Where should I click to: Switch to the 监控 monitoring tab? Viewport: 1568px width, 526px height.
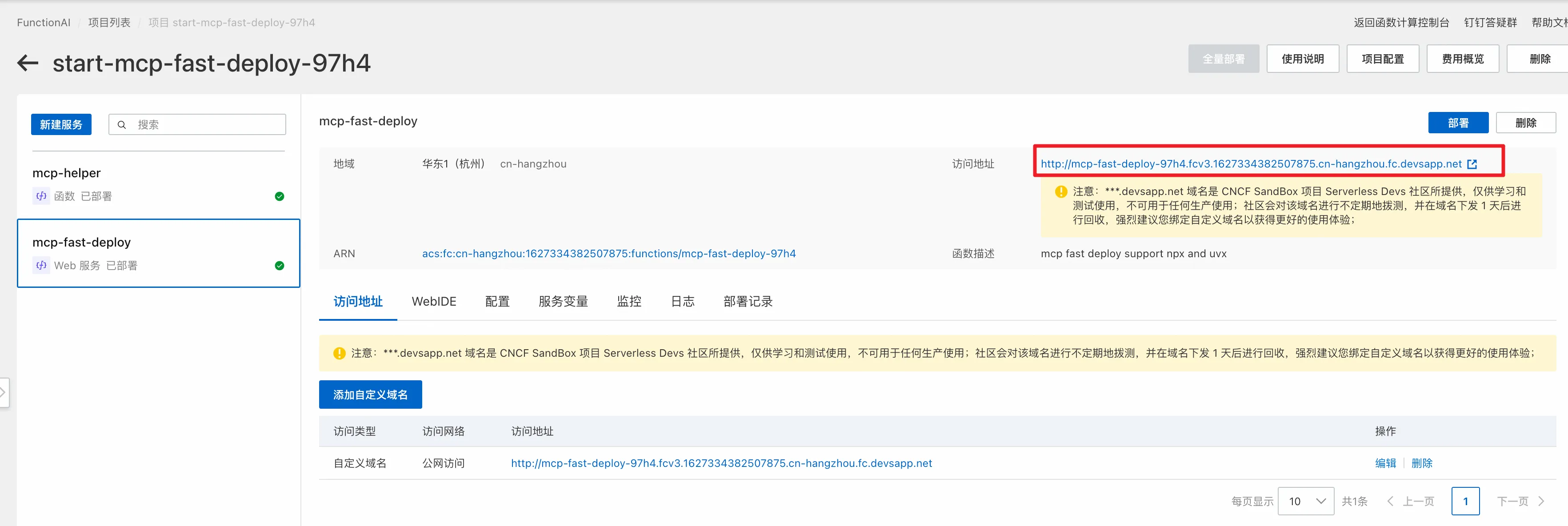click(x=629, y=301)
